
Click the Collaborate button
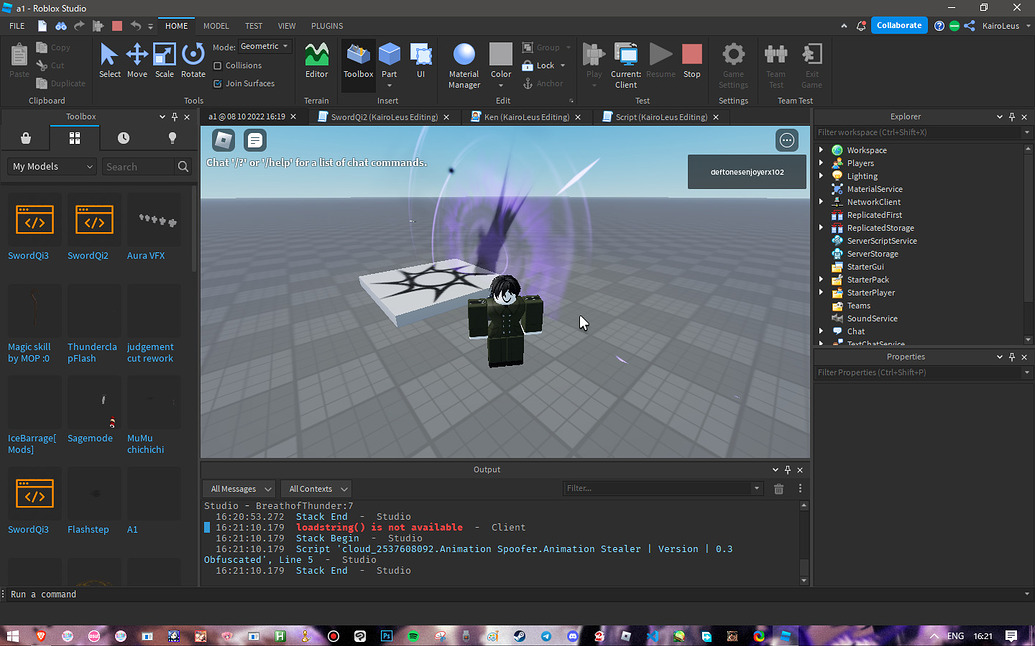coord(898,24)
